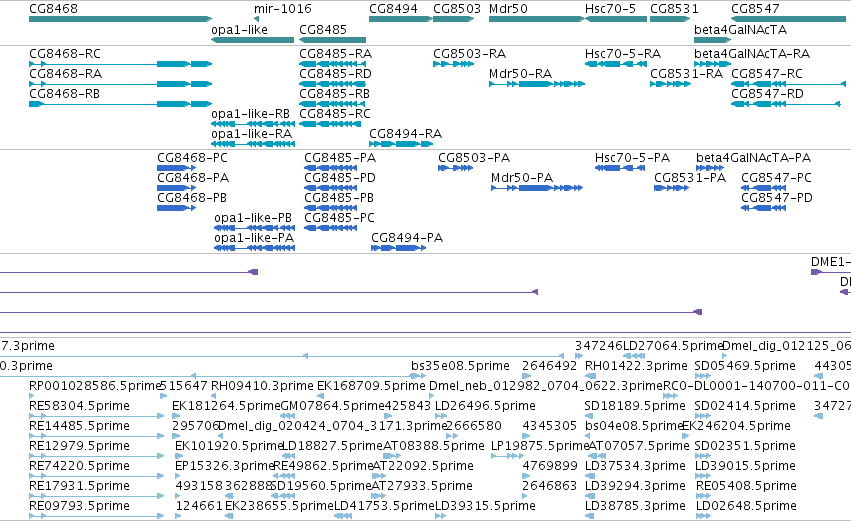Image resolution: width=851 pixels, height=521 pixels.
Task: Click the CG8468-PB protein label
Action: pos(192,198)
